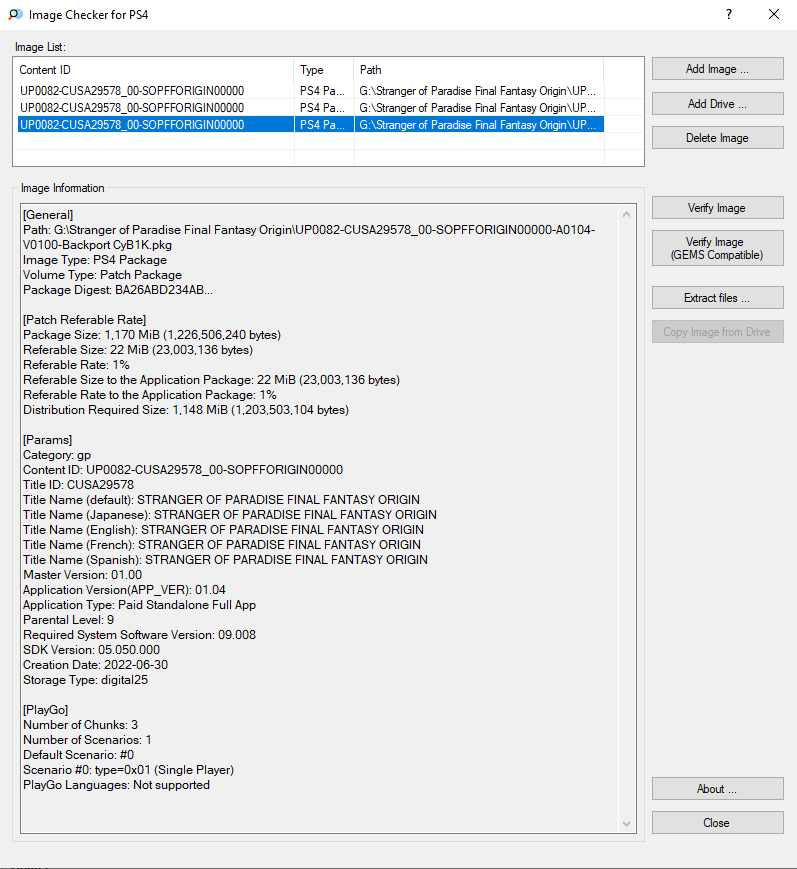Screen dimensions: 797x869
Task: Click the help question mark icon
Action: 729,14
